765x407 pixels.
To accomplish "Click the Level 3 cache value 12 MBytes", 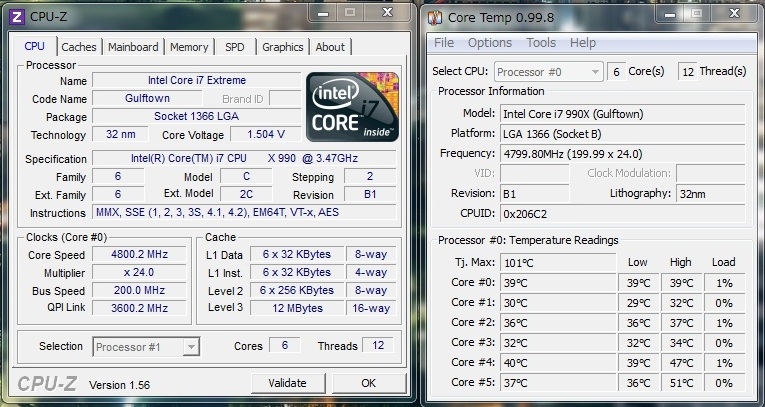I will pos(297,308).
